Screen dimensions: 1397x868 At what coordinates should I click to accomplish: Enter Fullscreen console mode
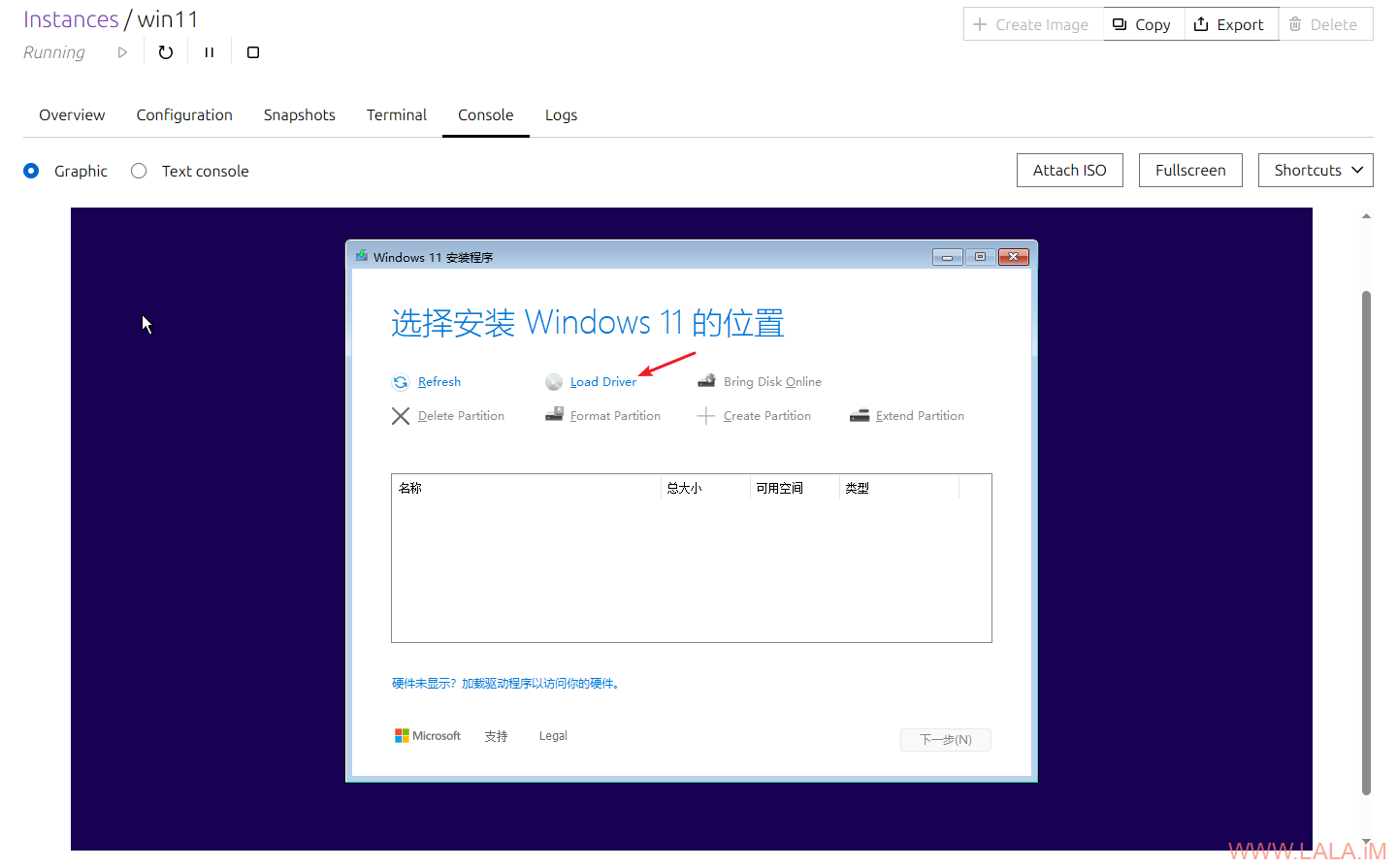[x=1190, y=170]
